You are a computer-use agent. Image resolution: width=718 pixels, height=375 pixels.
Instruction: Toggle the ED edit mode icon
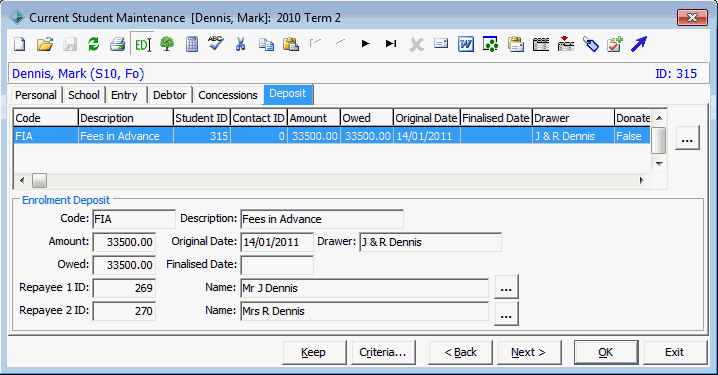pyautogui.click(x=142, y=44)
